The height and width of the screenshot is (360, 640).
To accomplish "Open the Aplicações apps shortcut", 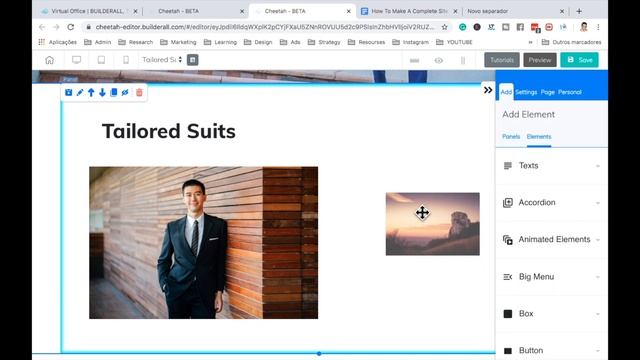I will click(58, 42).
